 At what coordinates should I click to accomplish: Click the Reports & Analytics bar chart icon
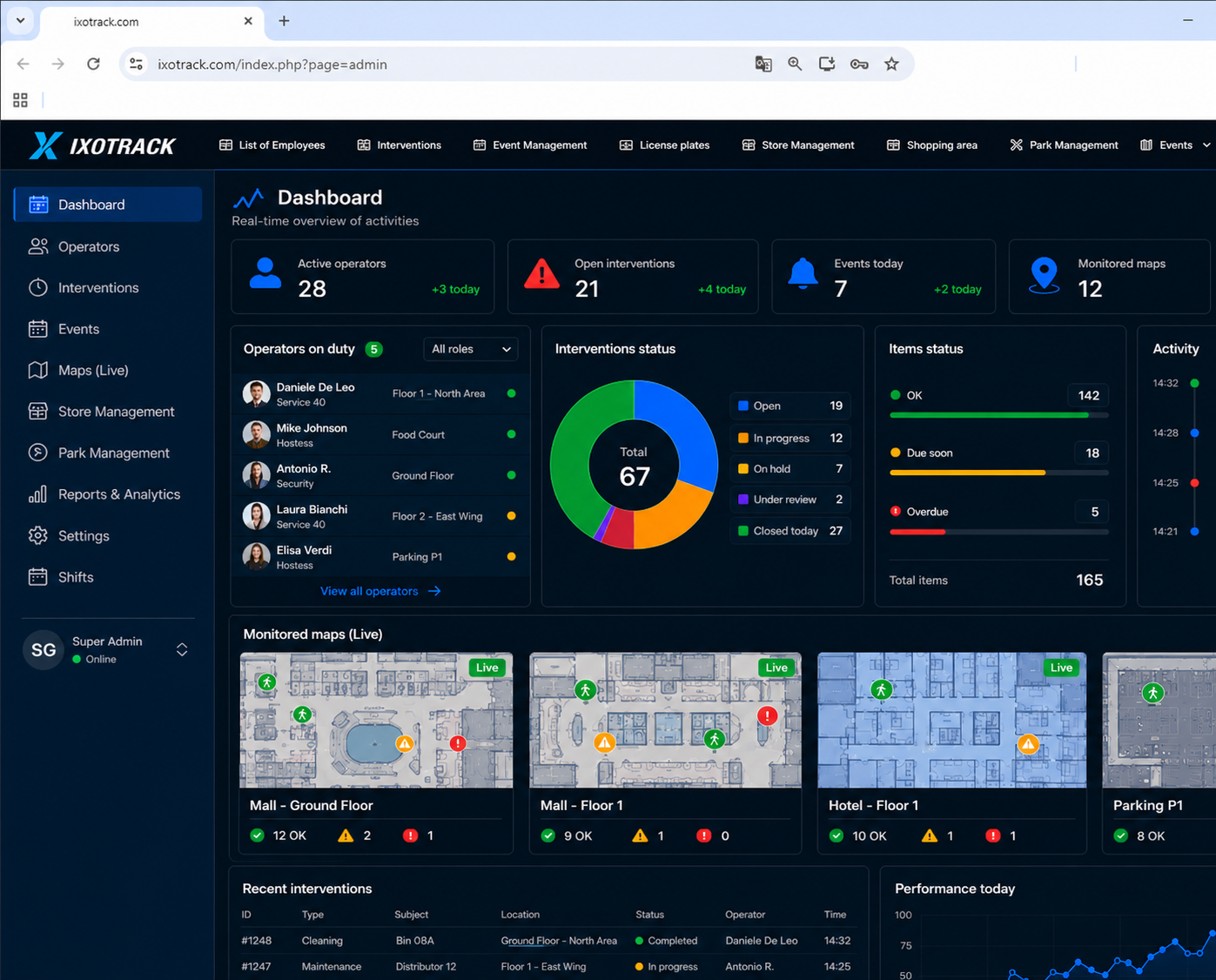[38, 494]
